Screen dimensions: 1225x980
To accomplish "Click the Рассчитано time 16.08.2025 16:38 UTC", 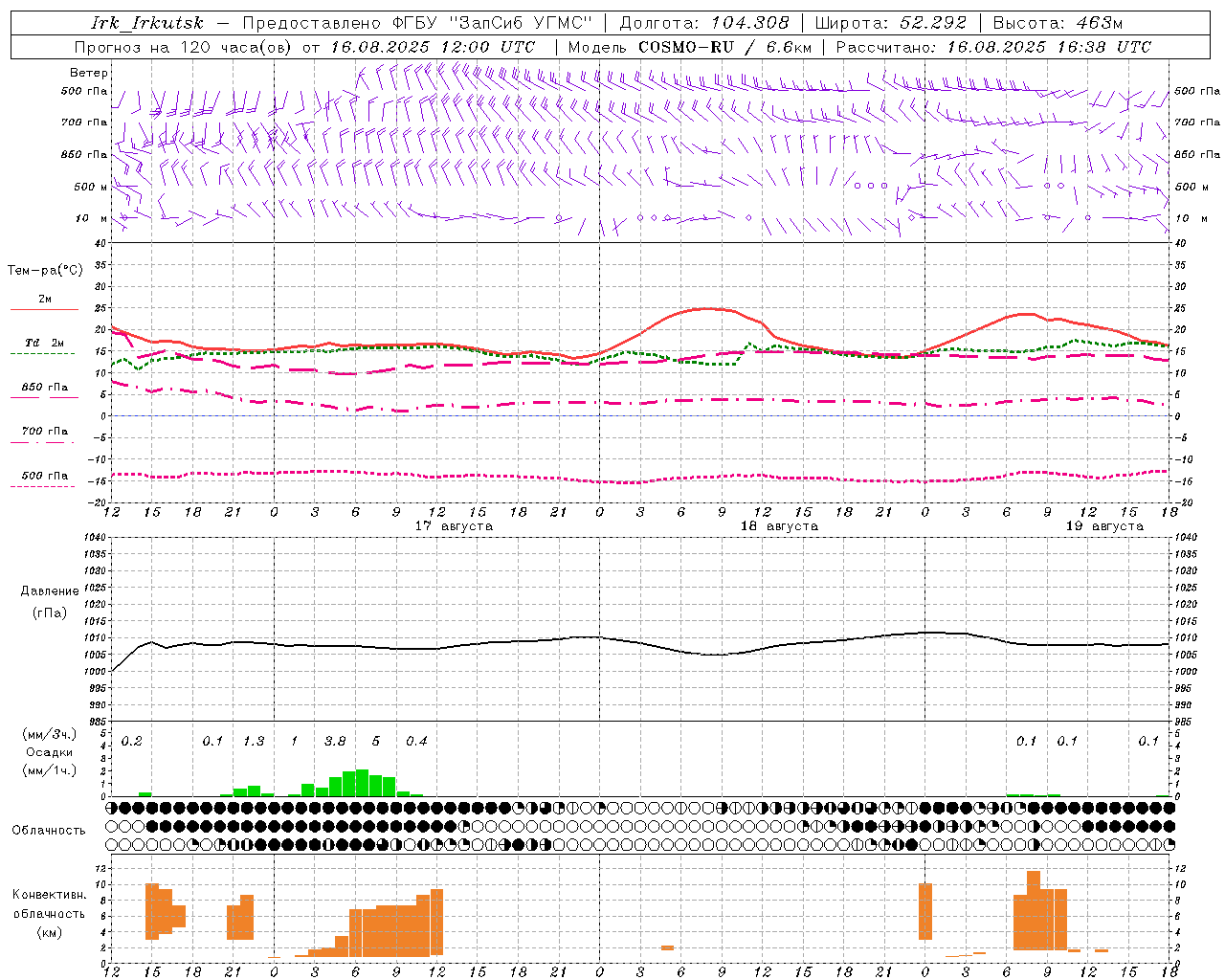I will tap(1049, 47).
